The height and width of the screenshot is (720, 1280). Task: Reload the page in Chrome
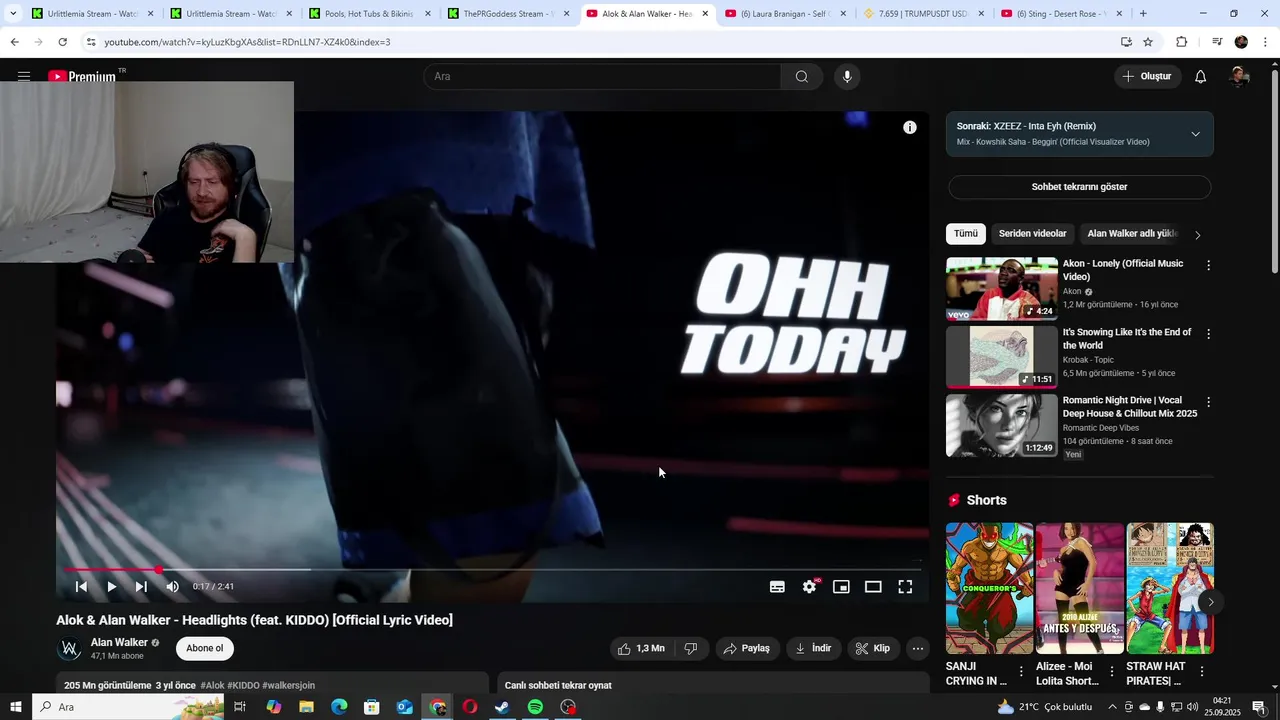[62, 42]
